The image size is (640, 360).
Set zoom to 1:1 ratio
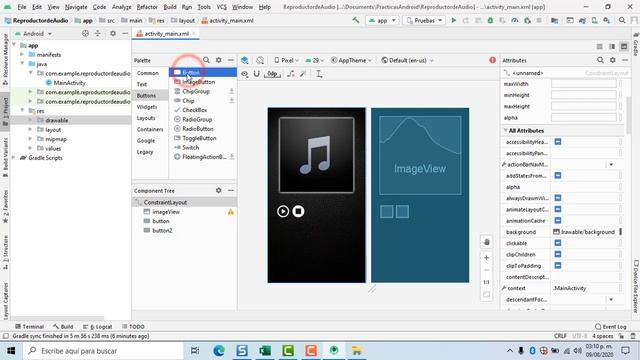tap(487, 282)
